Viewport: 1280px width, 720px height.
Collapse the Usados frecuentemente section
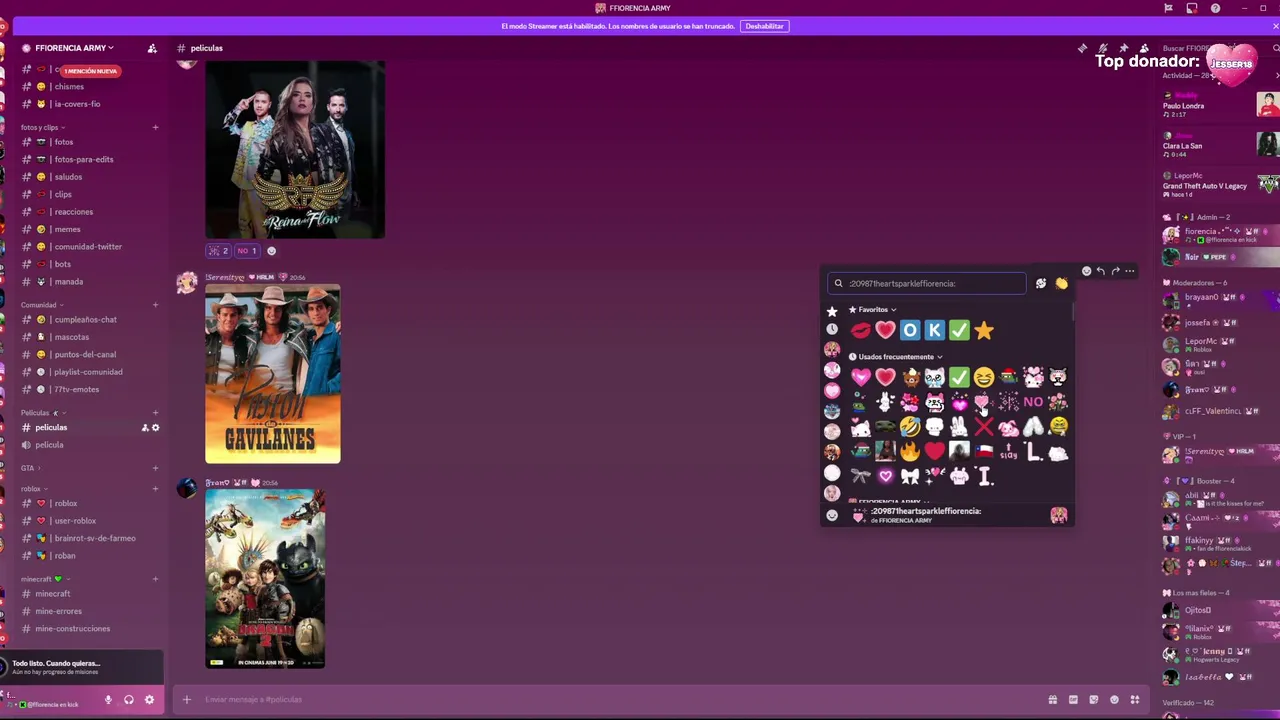(x=895, y=357)
